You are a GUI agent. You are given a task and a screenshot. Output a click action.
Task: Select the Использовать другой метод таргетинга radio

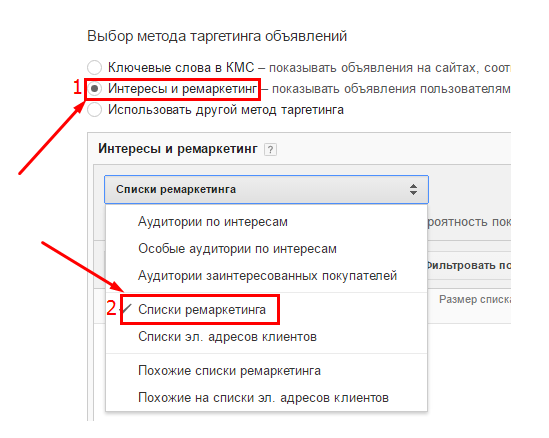pyautogui.click(x=95, y=110)
